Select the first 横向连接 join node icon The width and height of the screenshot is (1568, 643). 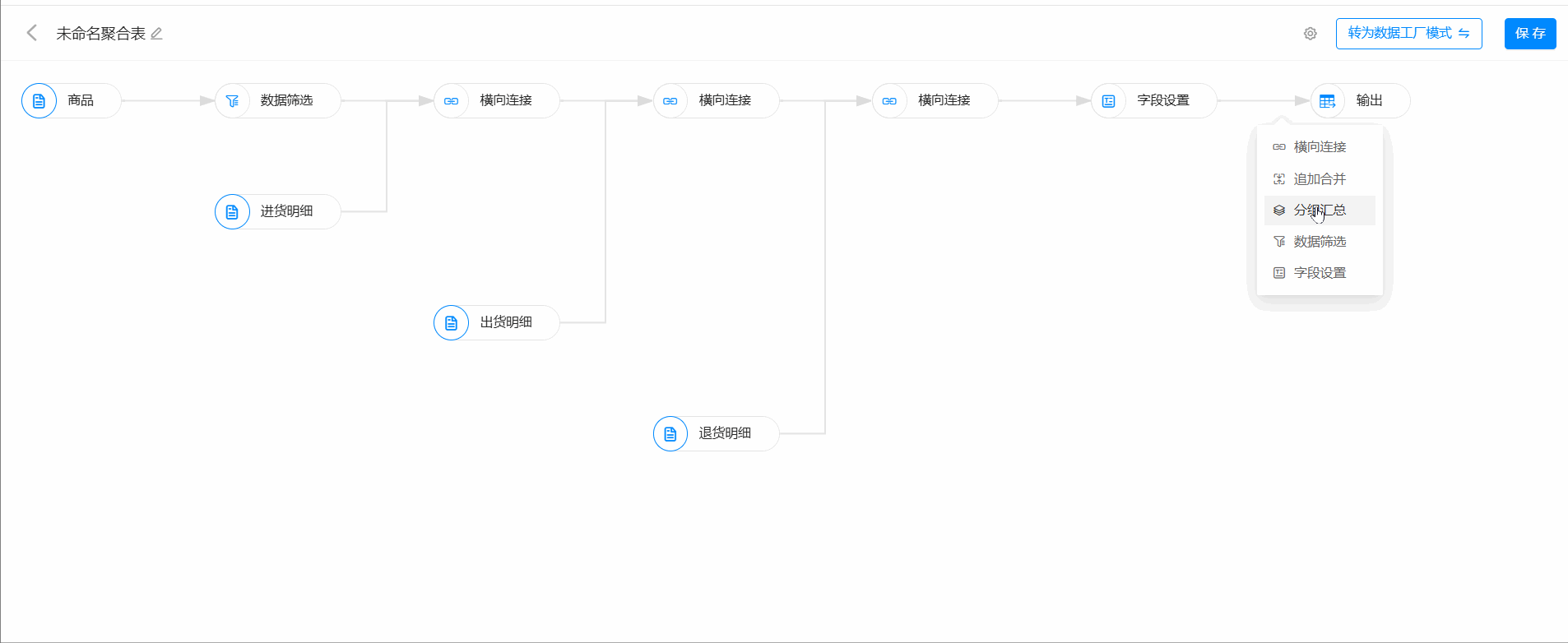coord(451,101)
